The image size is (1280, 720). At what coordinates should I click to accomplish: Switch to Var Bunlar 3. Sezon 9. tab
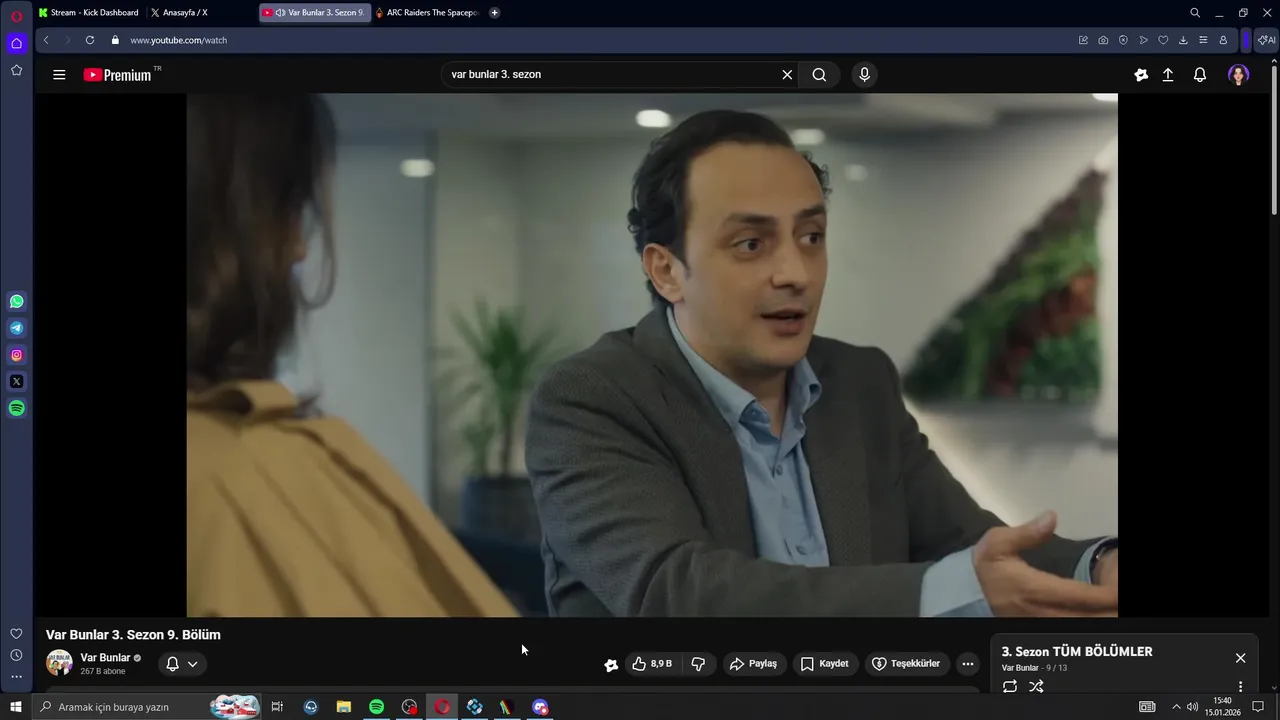pyautogui.click(x=314, y=13)
